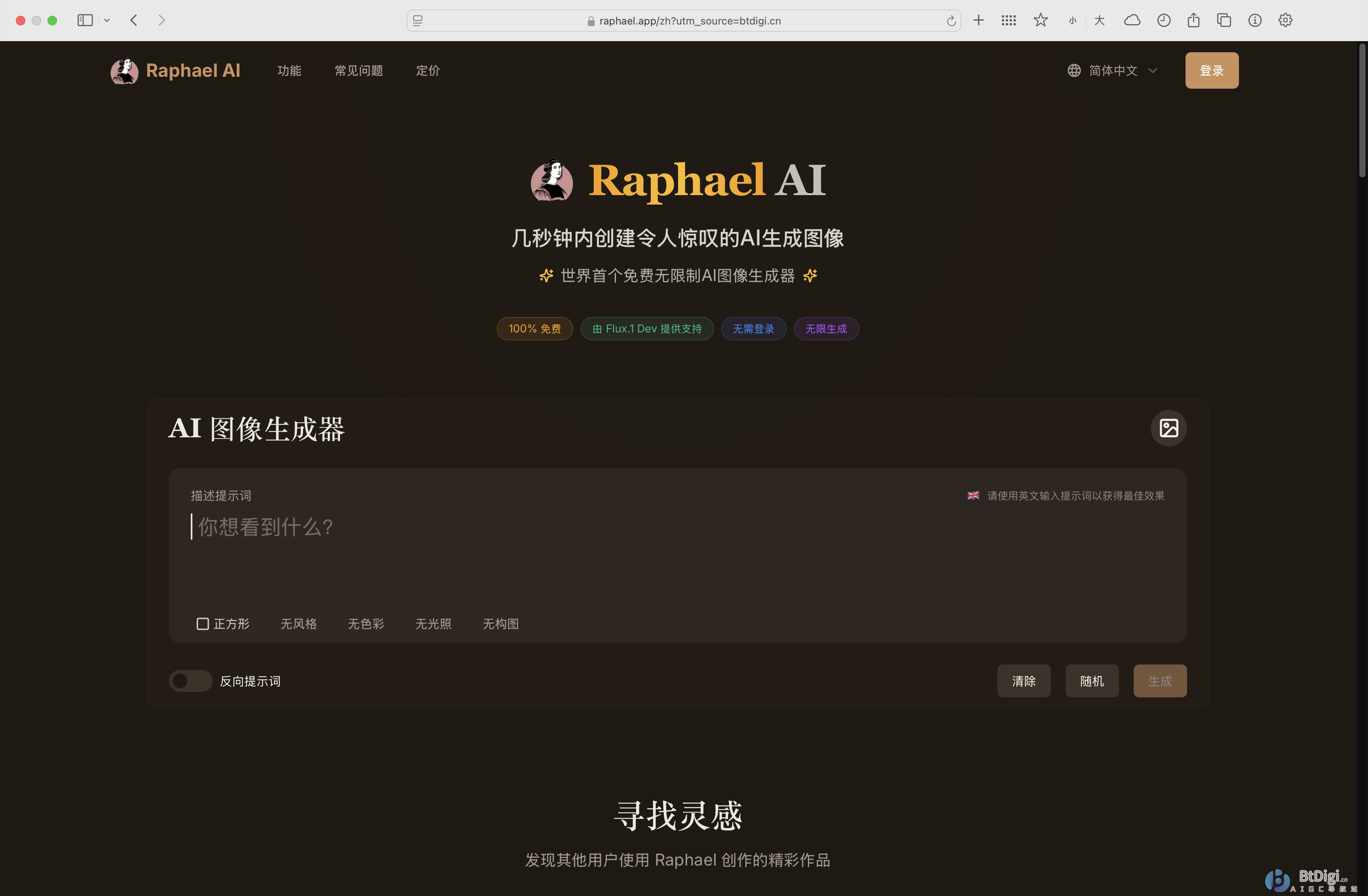Click the 生成 generate button

[x=1160, y=680]
